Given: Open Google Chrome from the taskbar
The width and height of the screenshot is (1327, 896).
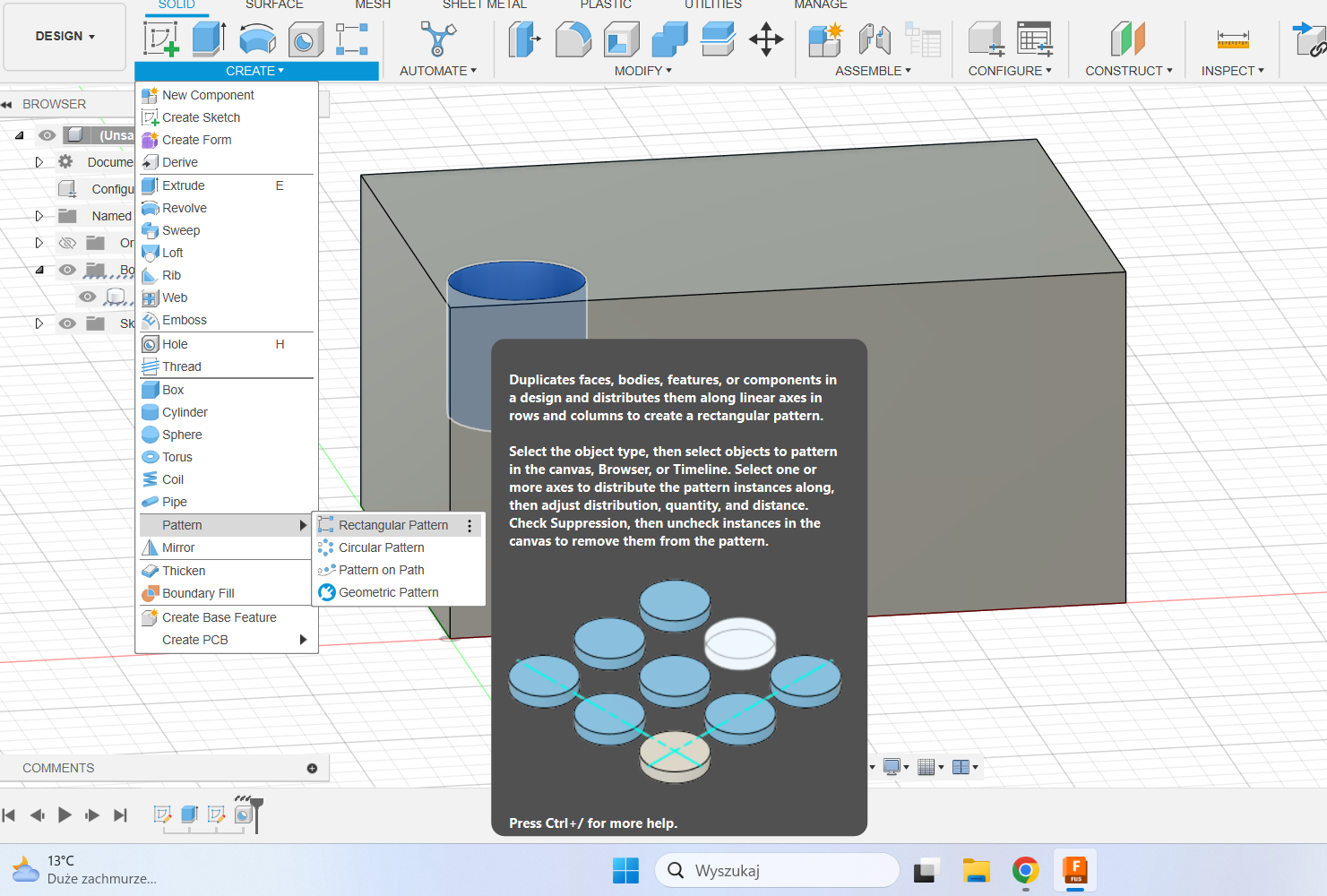Looking at the screenshot, I should (x=1025, y=870).
